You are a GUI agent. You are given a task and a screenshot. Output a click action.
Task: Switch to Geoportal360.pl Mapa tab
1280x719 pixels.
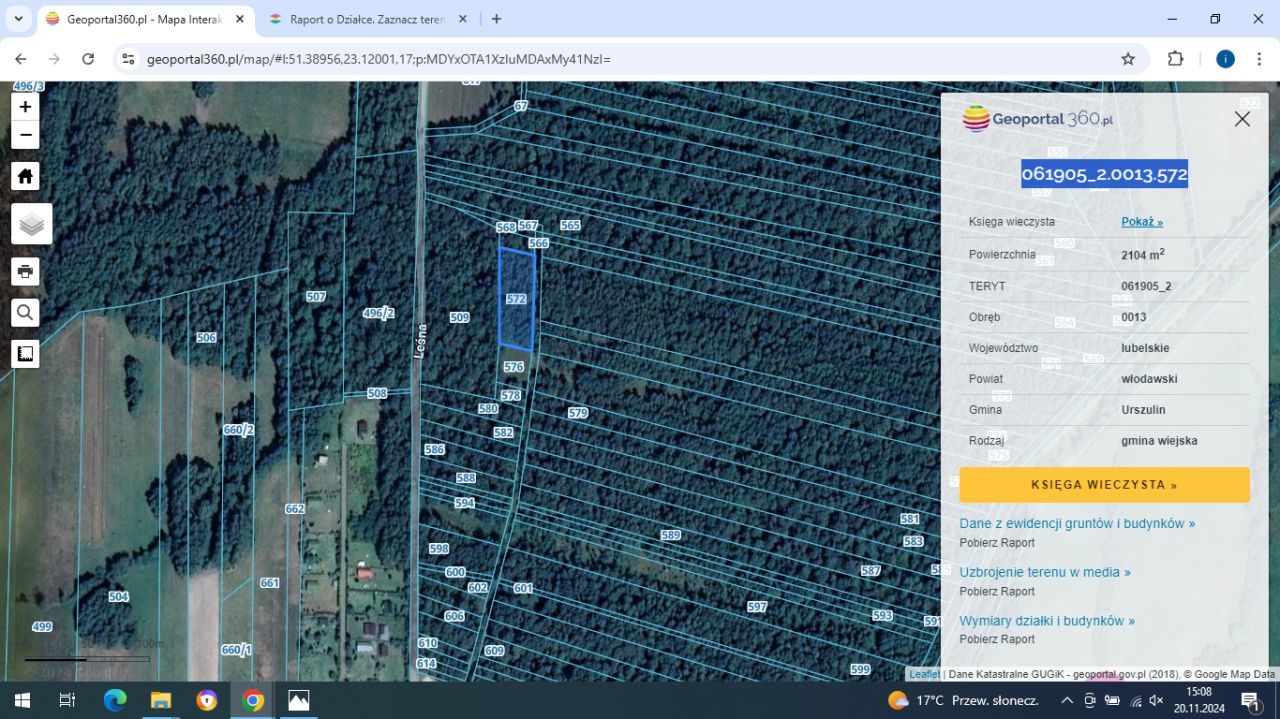(145, 19)
